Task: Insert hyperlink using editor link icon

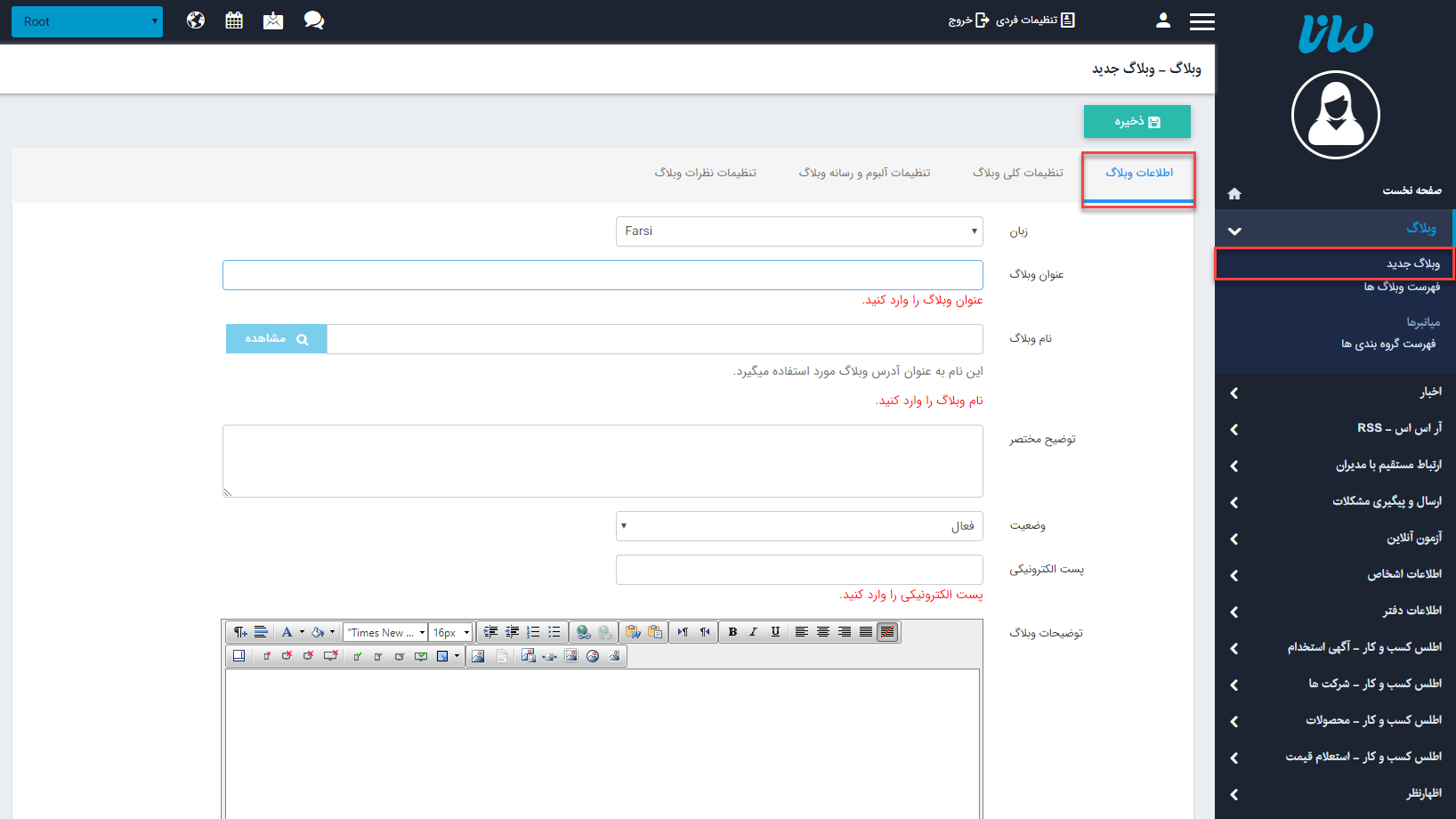Action: coord(583,632)
